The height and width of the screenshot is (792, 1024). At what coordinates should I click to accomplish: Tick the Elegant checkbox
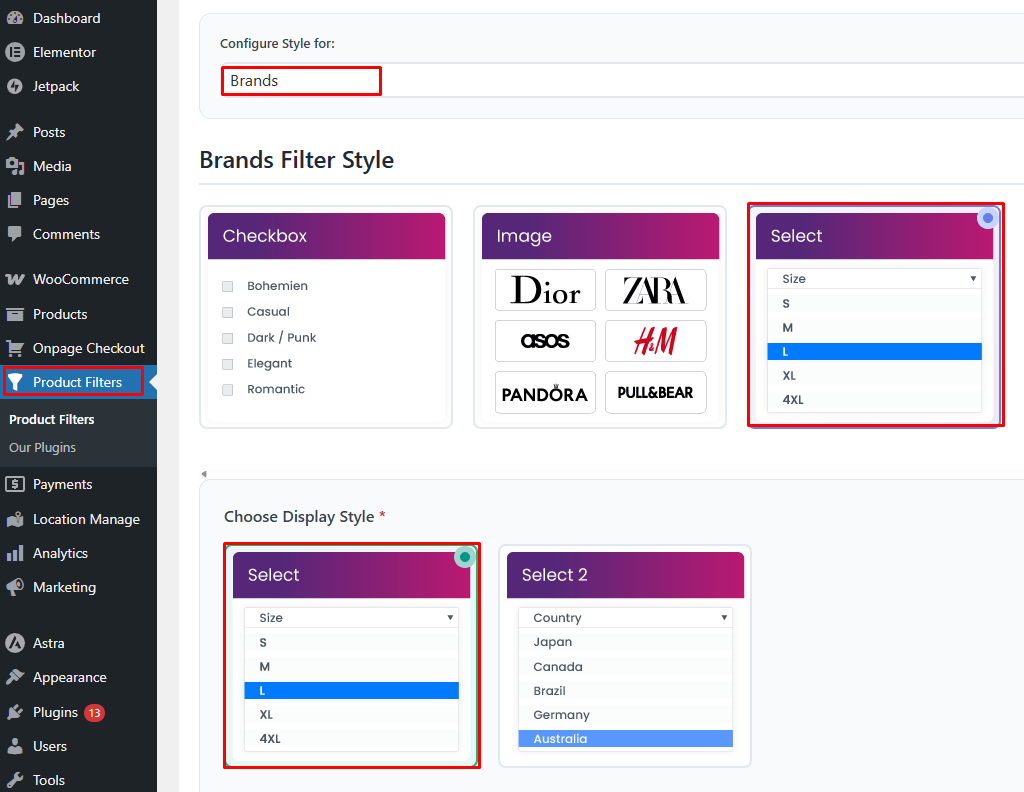[227, 364]
